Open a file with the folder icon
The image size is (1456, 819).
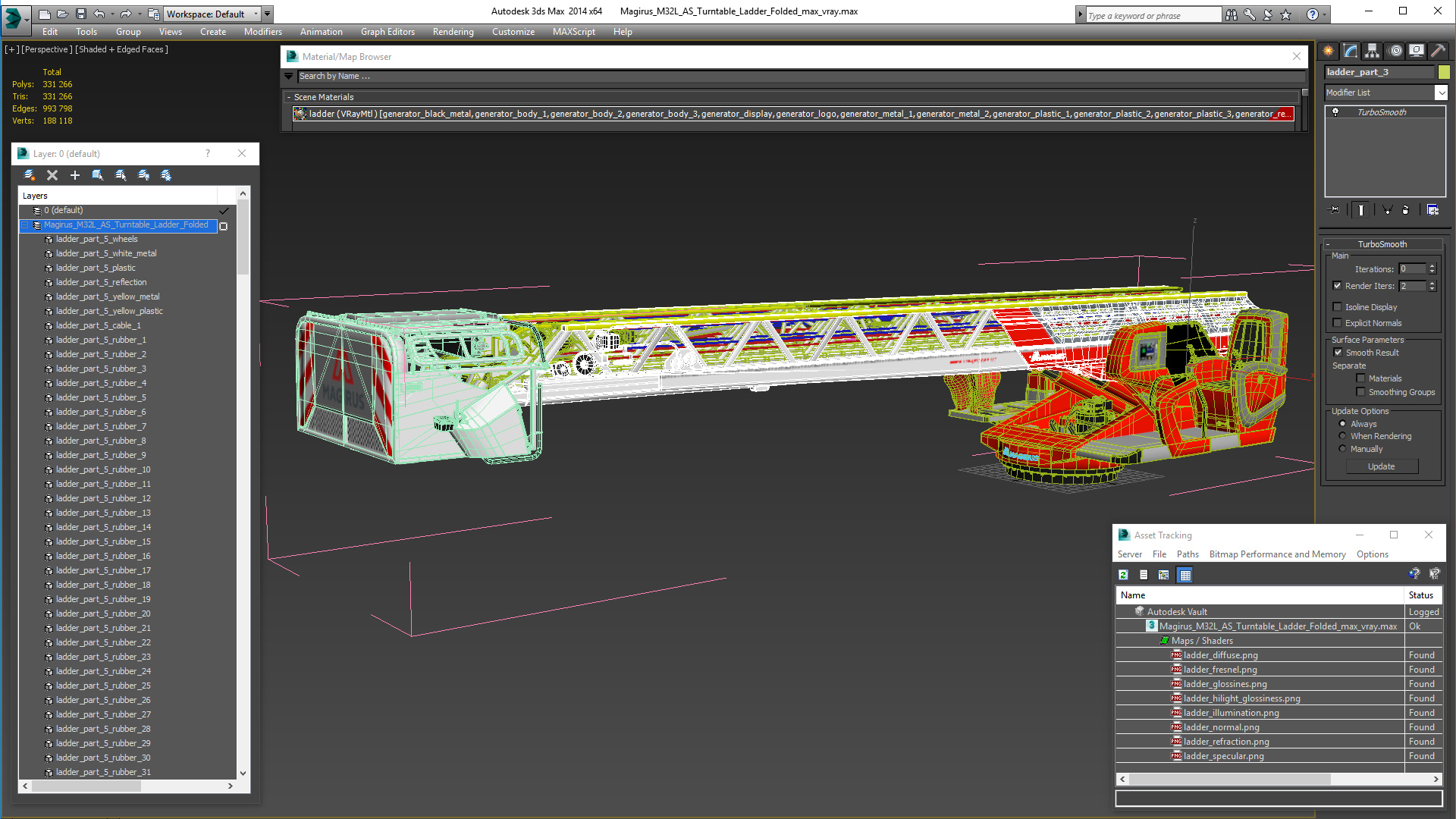[63, 14]
